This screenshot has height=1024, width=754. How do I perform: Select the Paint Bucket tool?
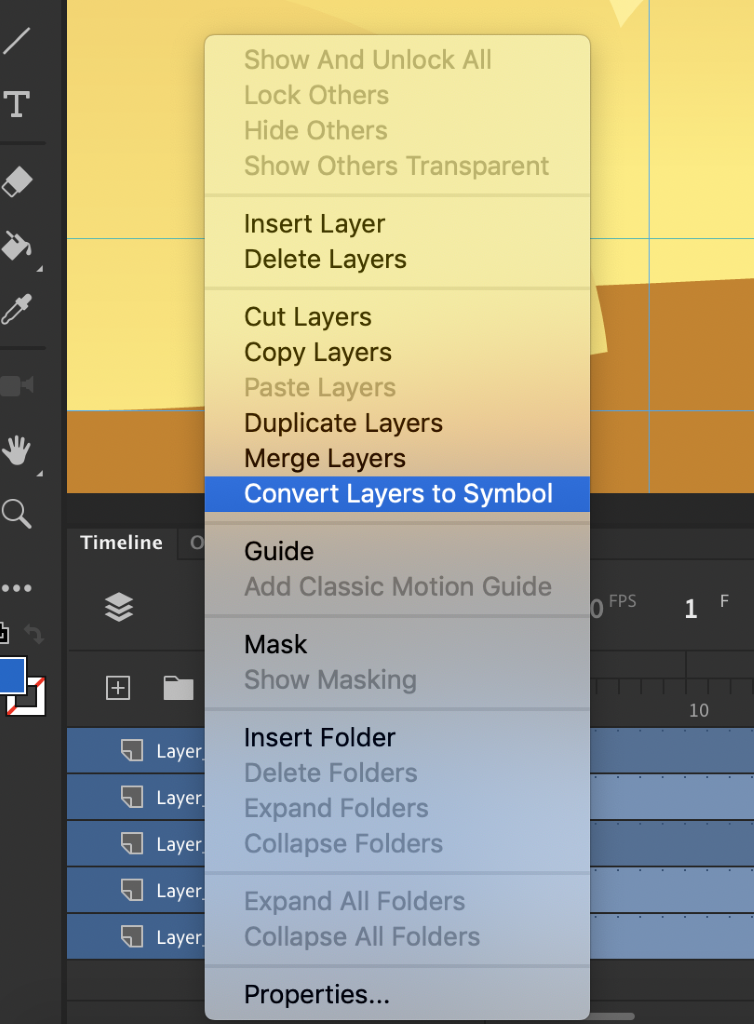17,246
